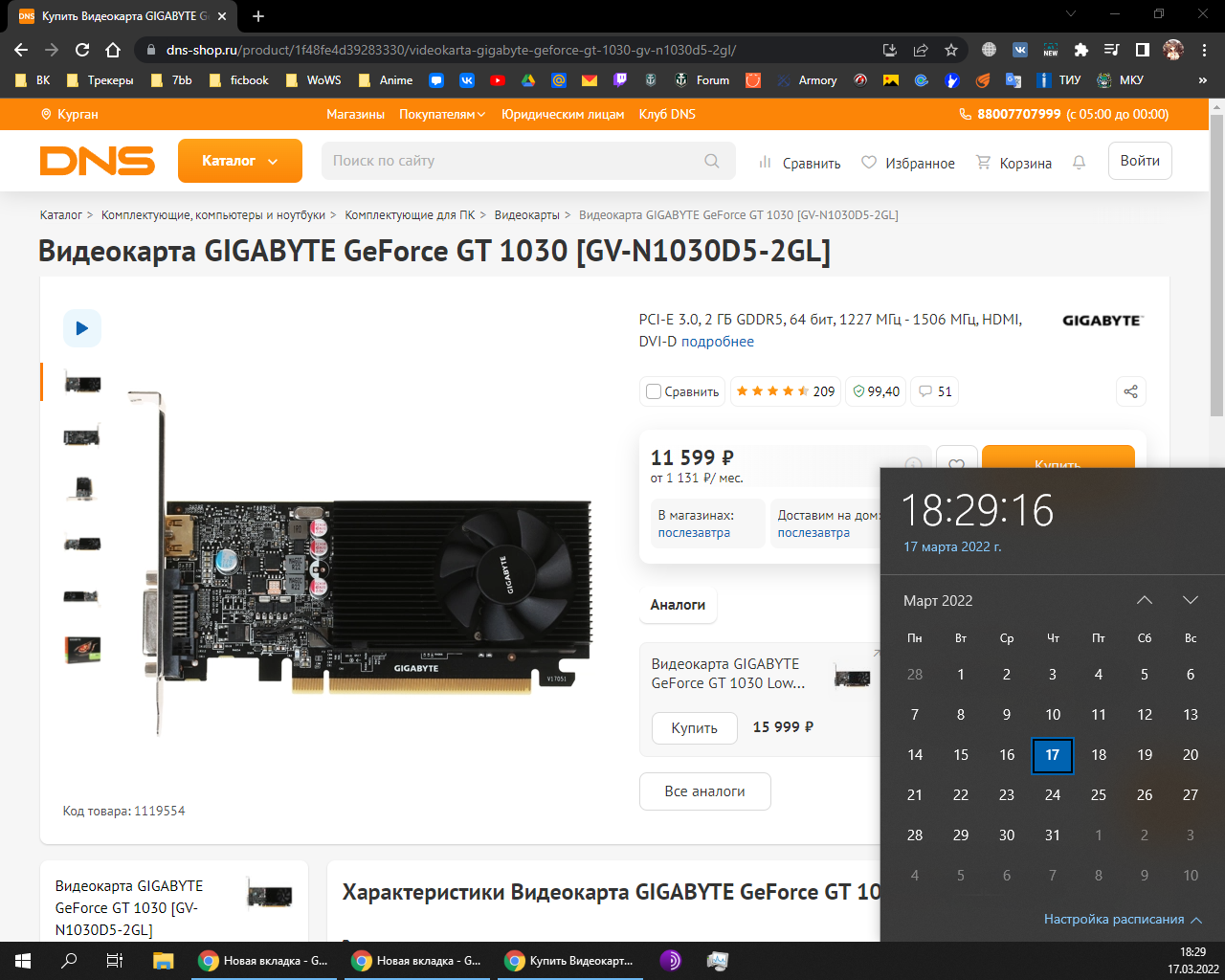Open Избранное favorites
This screenshot has height=980, width=1225.
tap(908, 163)
